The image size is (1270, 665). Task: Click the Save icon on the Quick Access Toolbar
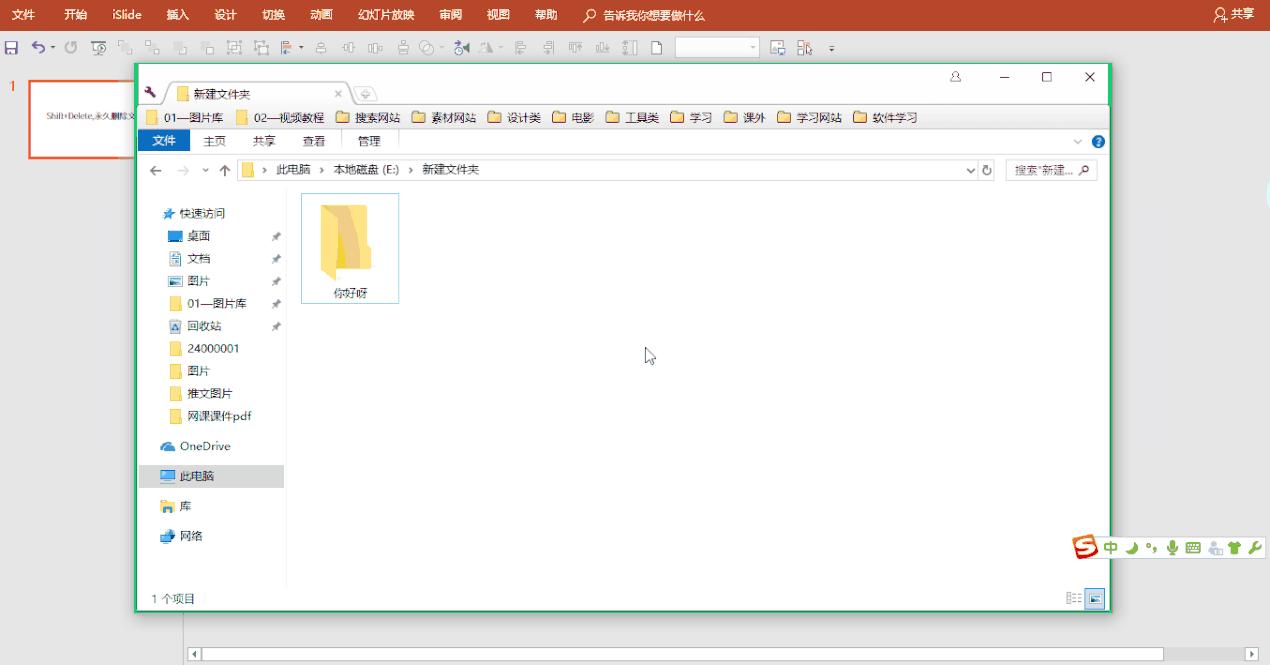coord(11,47)
